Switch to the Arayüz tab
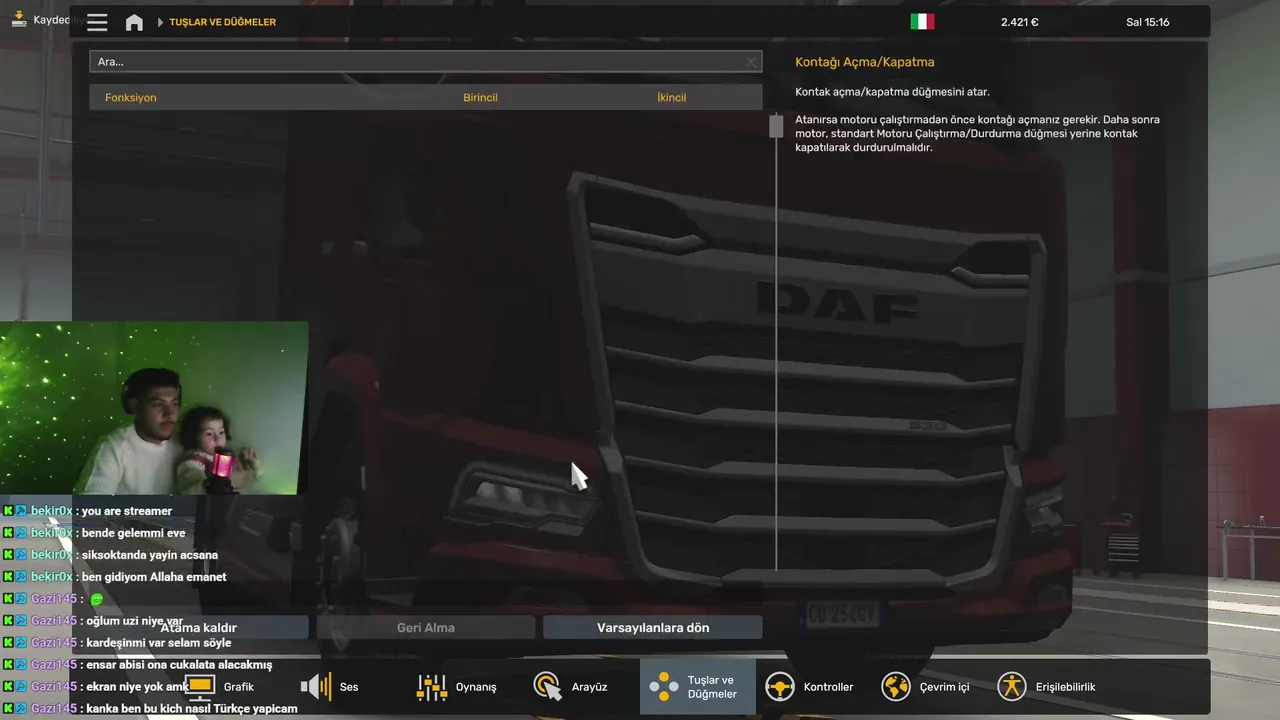This screenshot has width=1280, height=720. click(x=571, y=687)
